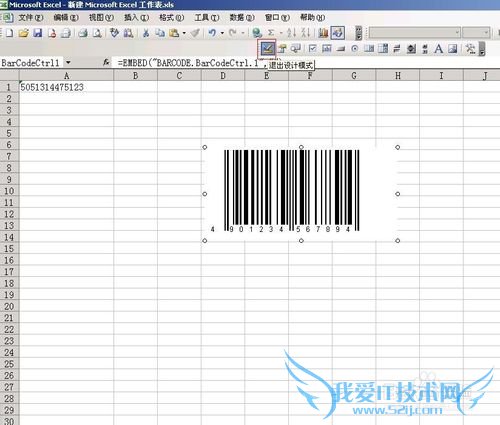Save the workbook with floppy icon

pyautogui.click(x=37, y=33)
